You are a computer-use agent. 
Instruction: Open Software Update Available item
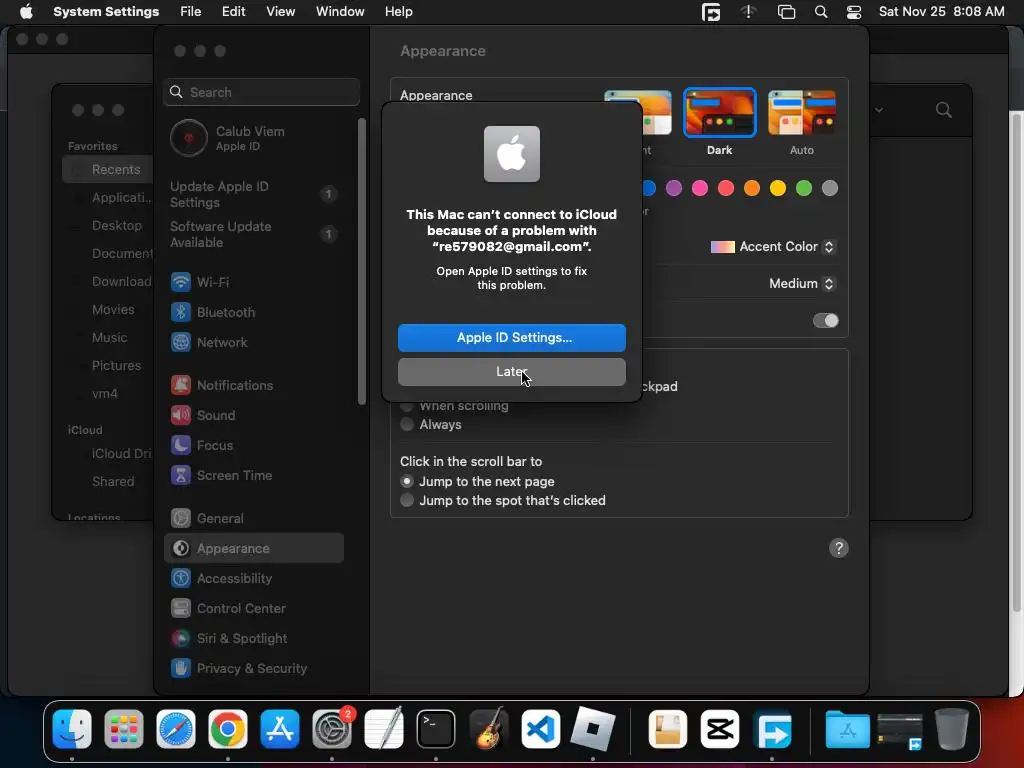point(253,234)
